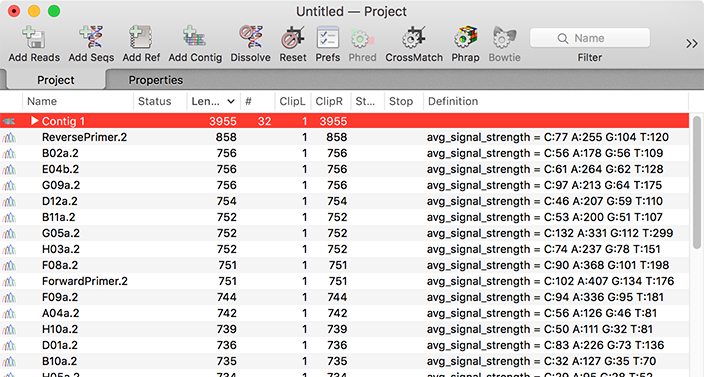Sort by the ClipL column header
The width and height of the screenshot is (704, 377).
point(292,101)
